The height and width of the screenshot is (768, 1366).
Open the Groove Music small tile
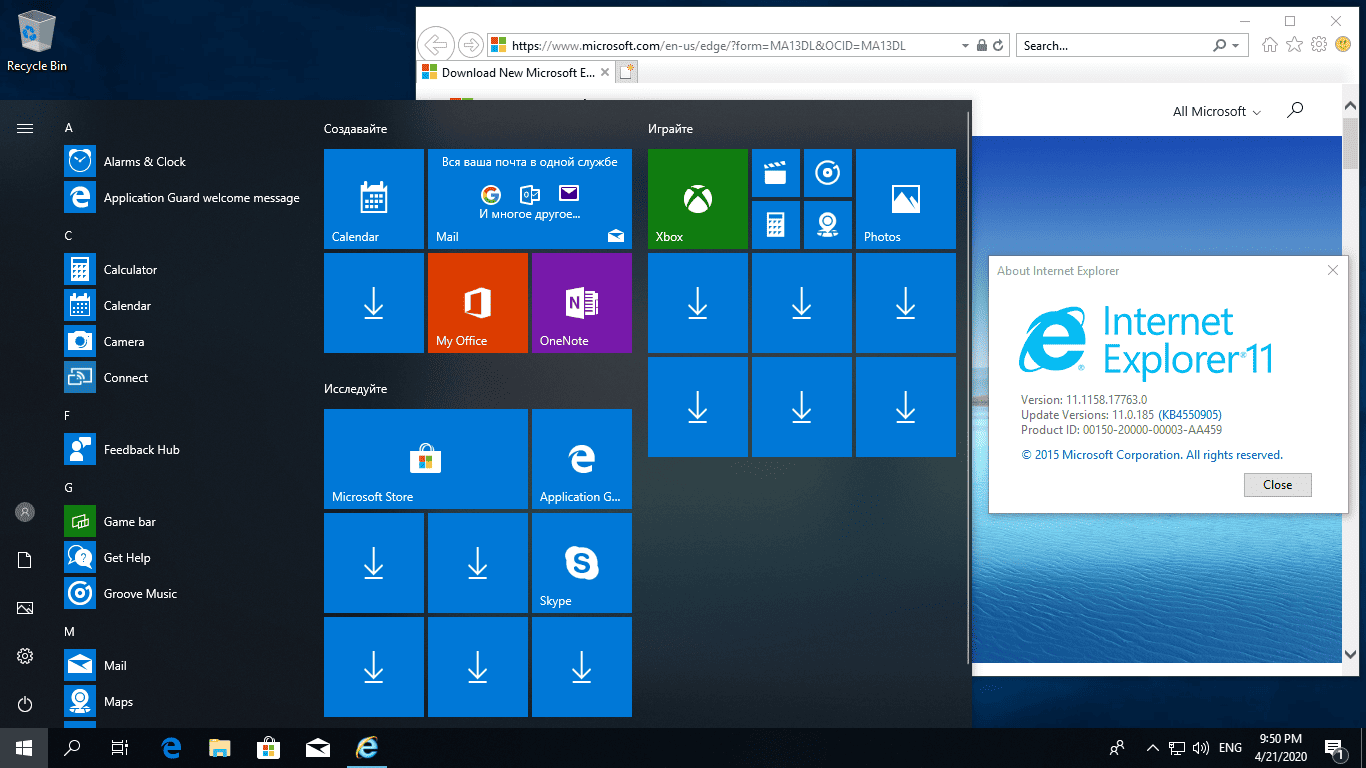pyautogui.click(x=828, y=173)
